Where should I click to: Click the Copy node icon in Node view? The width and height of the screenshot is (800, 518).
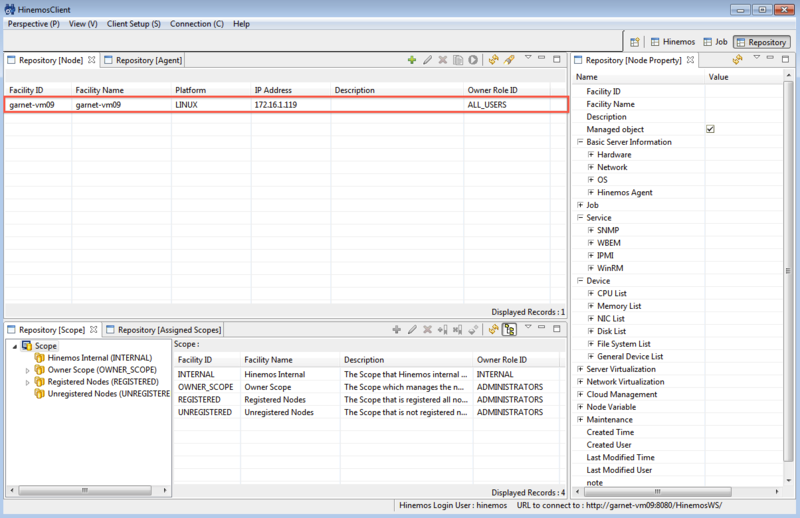[x=458, y=60]
